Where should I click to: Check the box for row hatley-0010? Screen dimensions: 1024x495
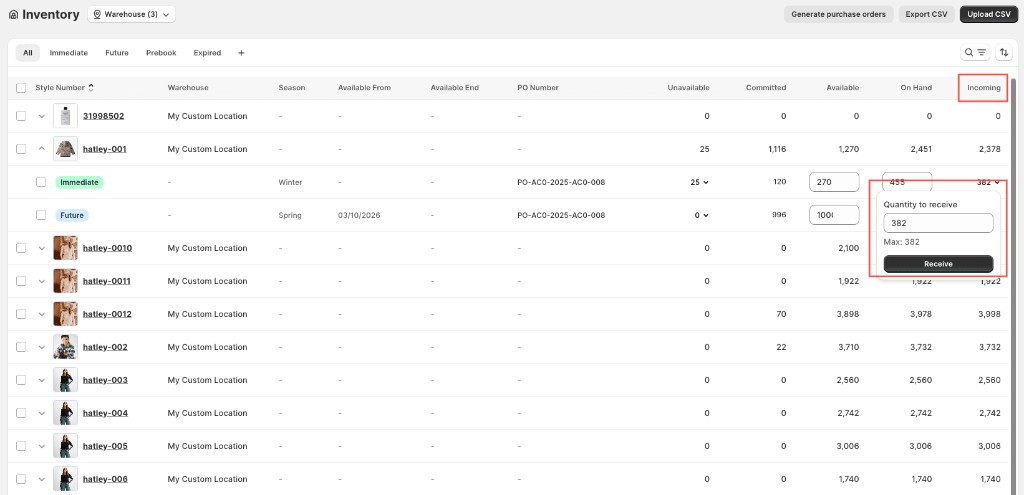[x=21, y=248]
